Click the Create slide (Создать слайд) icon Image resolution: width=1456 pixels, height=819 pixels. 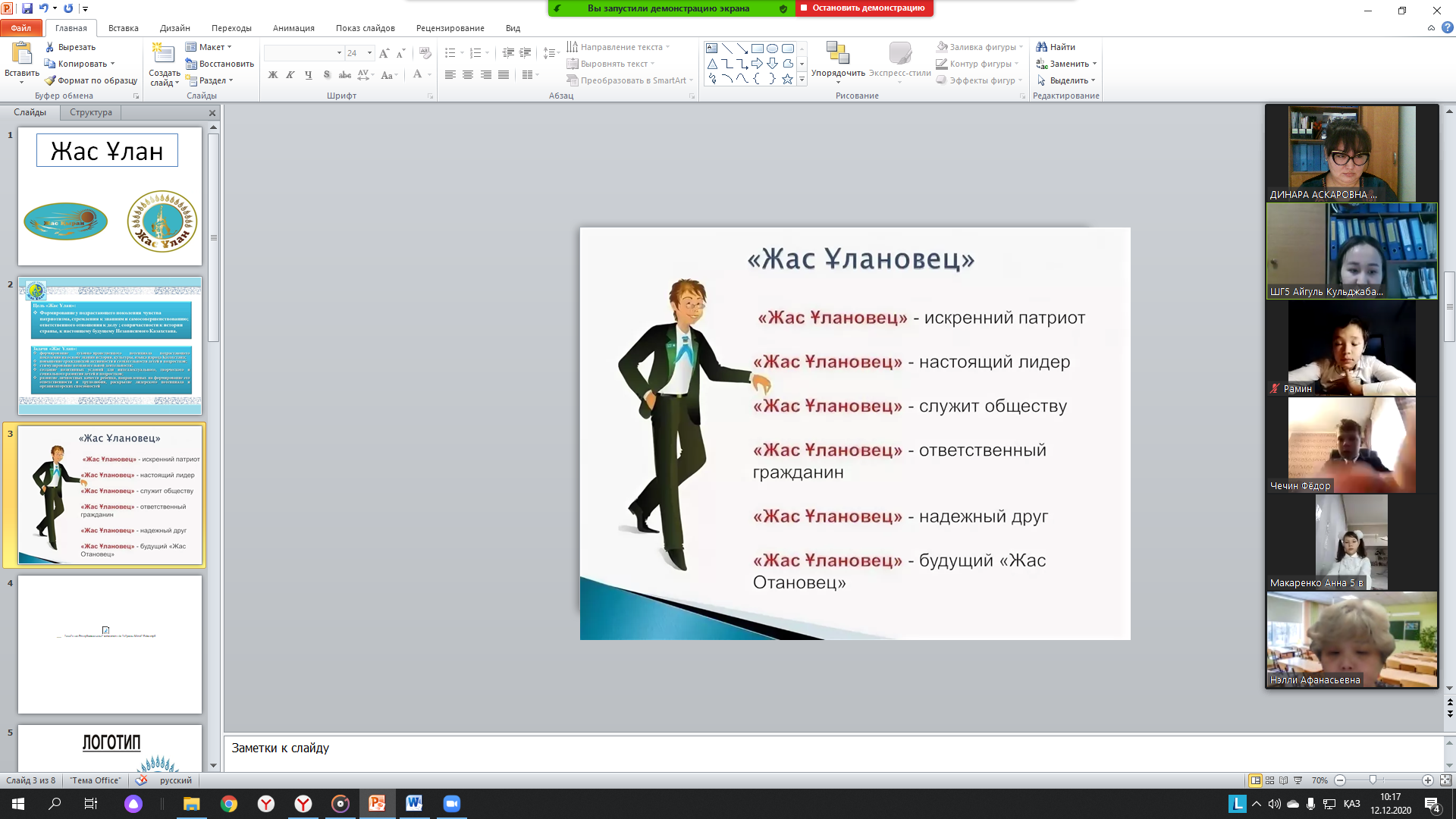pos(163,53)
